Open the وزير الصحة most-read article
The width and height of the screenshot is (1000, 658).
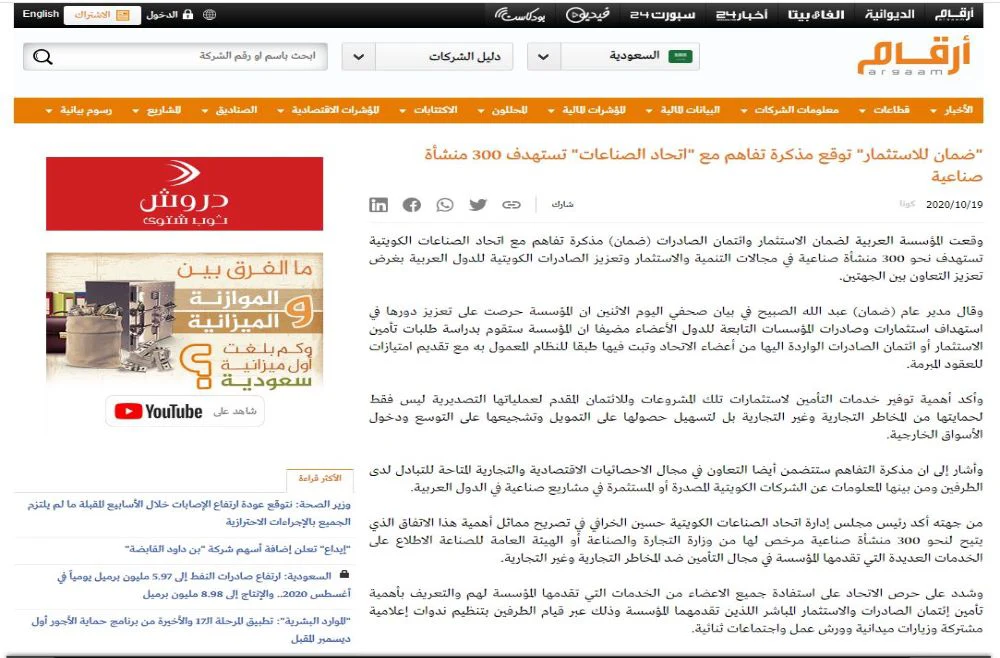click(189, 513)
